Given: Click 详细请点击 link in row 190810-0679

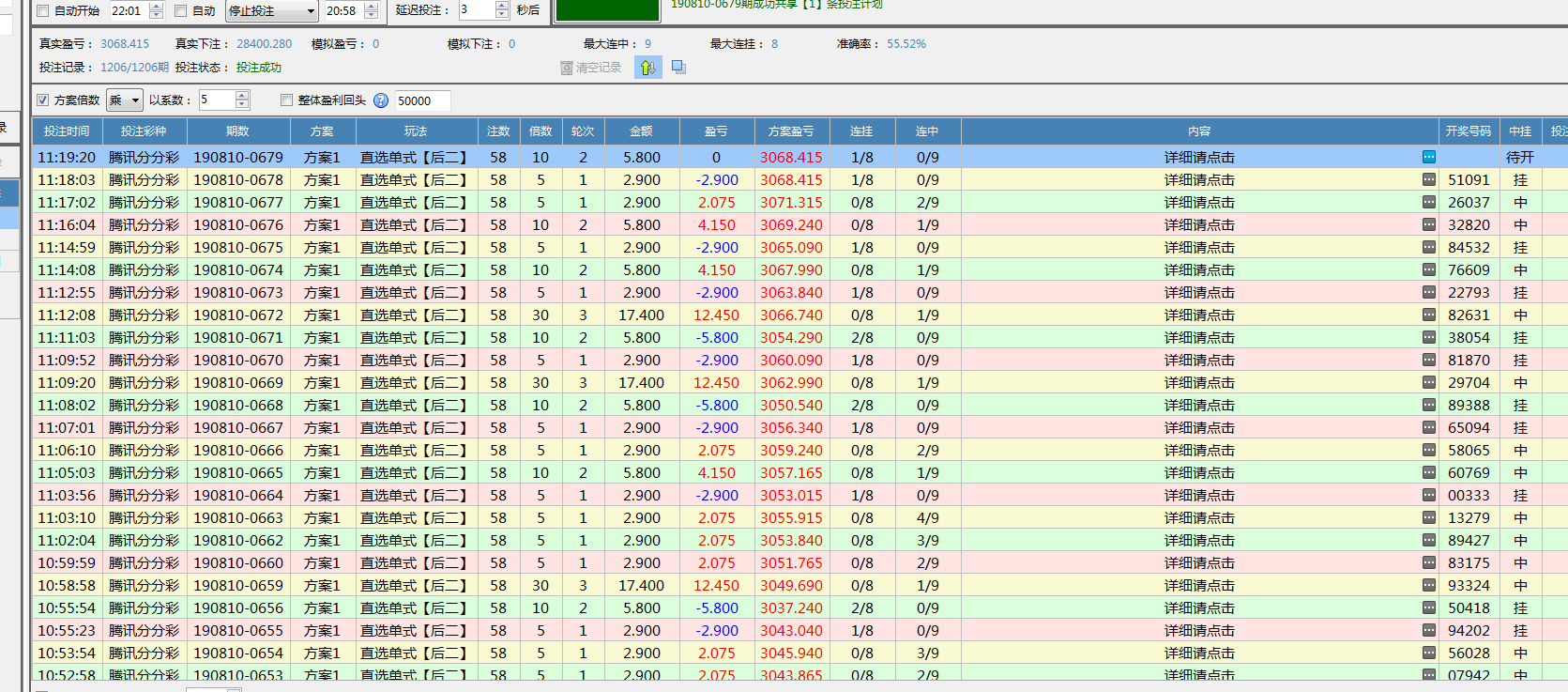Looking at the screenshot, I should tap(1199, 158).
